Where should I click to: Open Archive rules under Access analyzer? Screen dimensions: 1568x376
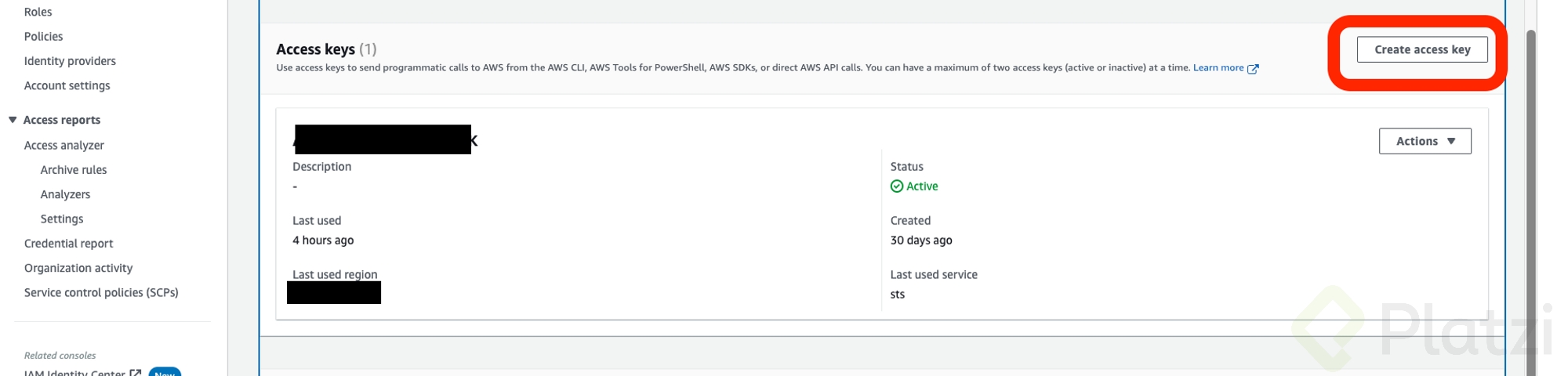[x=74, y=170]
